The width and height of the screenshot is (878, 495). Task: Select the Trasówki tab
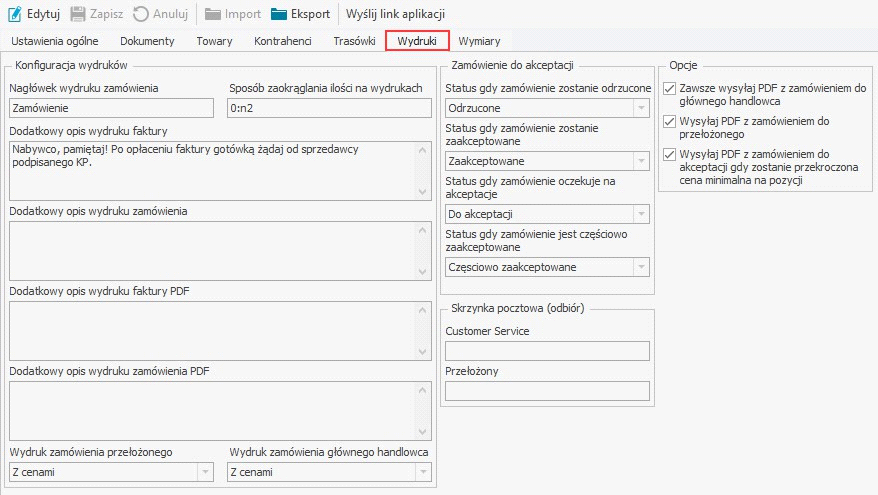(354, 41)
